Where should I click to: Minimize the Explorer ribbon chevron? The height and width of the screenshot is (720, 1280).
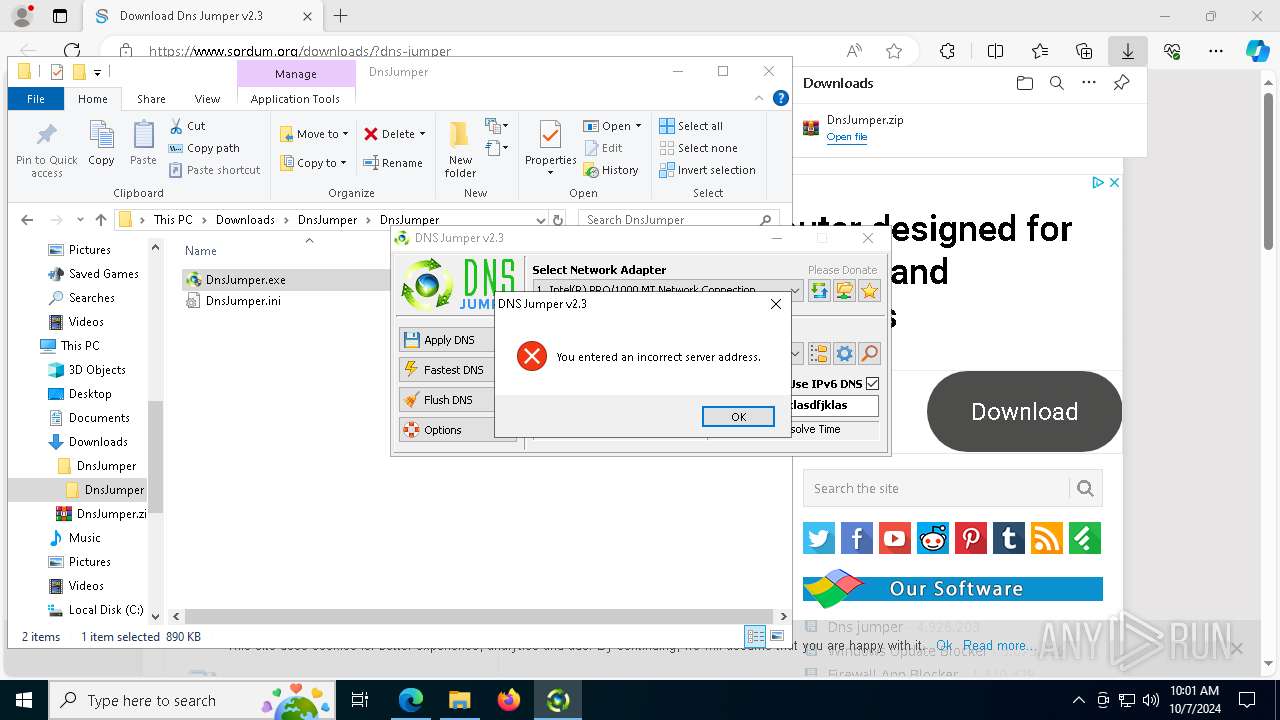759,98
